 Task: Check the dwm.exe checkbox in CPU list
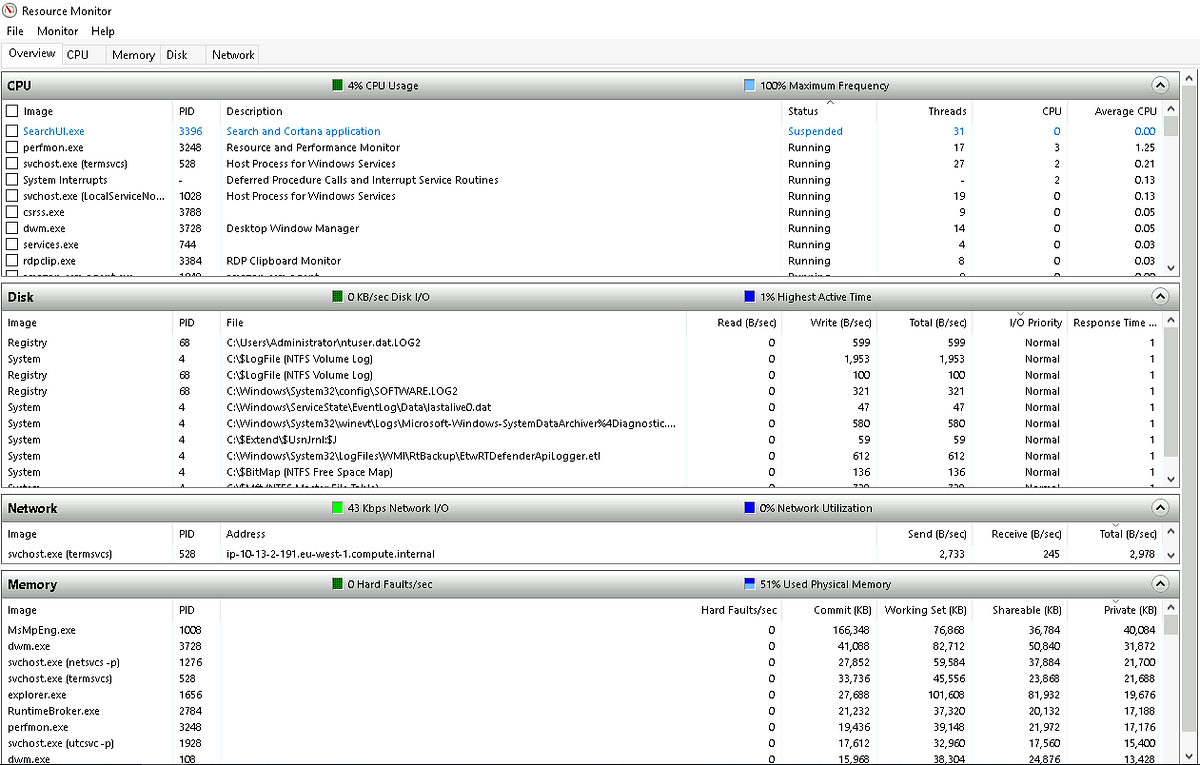point(10,228)
